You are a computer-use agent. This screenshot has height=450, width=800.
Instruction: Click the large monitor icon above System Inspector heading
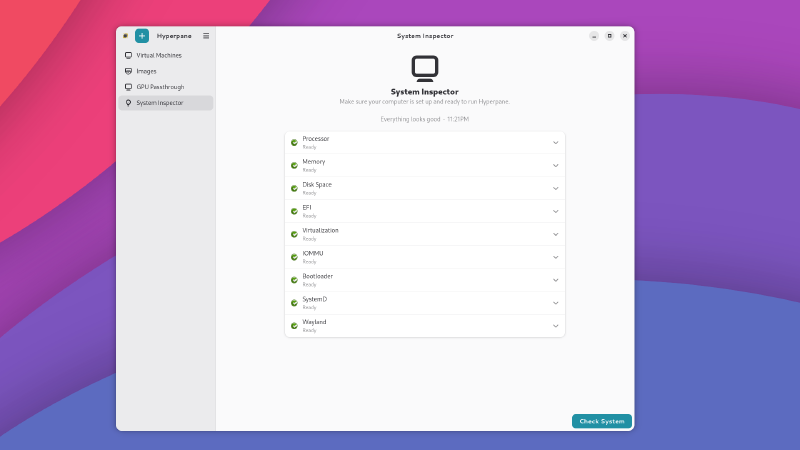(x=425, y=68)
